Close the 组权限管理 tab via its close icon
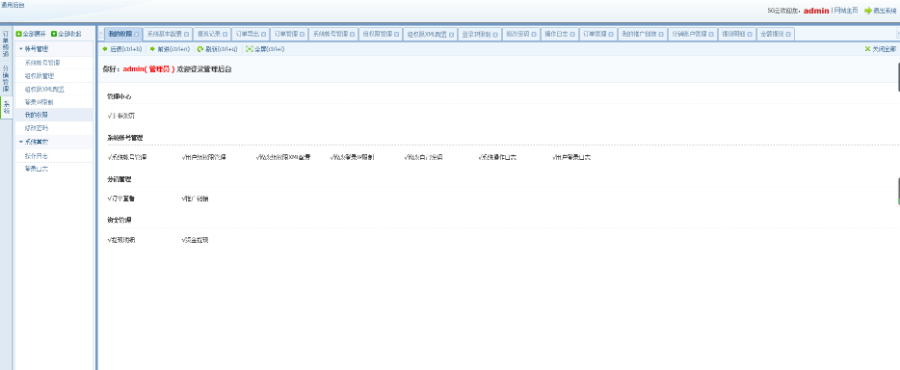Image resolution: width=900 pixels, height=370 pixels. pyautogui.click(x=397, y=34)
